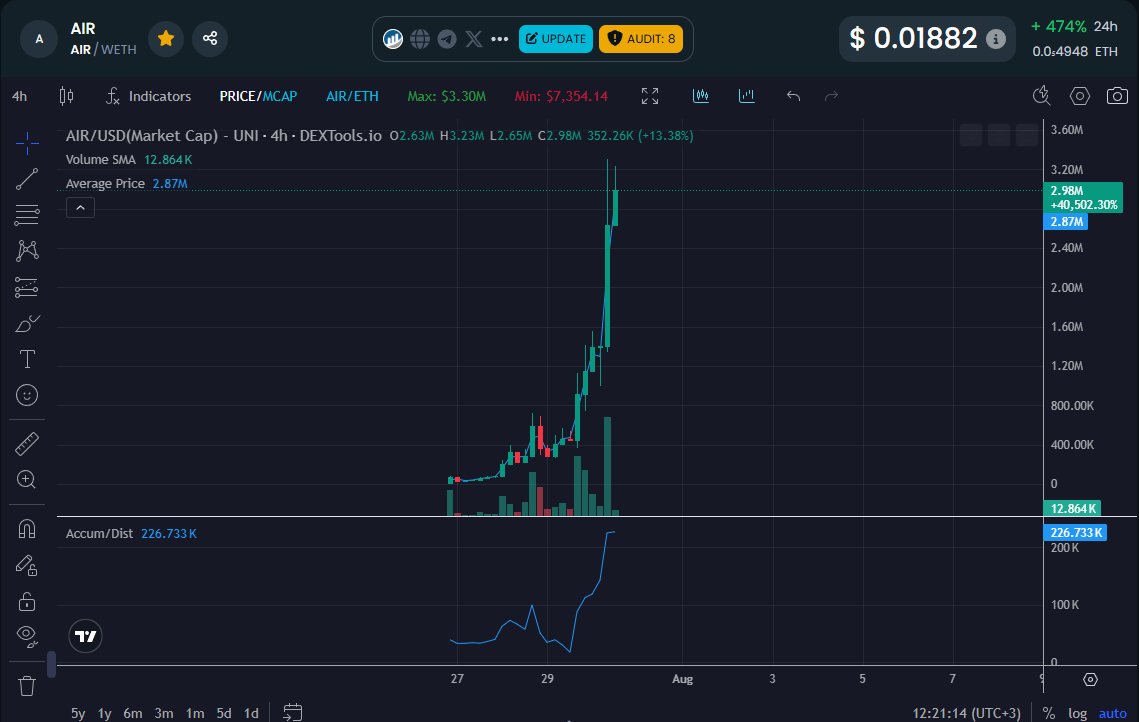Image resolution: width=1139 pixels, height=722 pixels.
Task: Switch to MCAP view
Action: (x=280, y=96)
